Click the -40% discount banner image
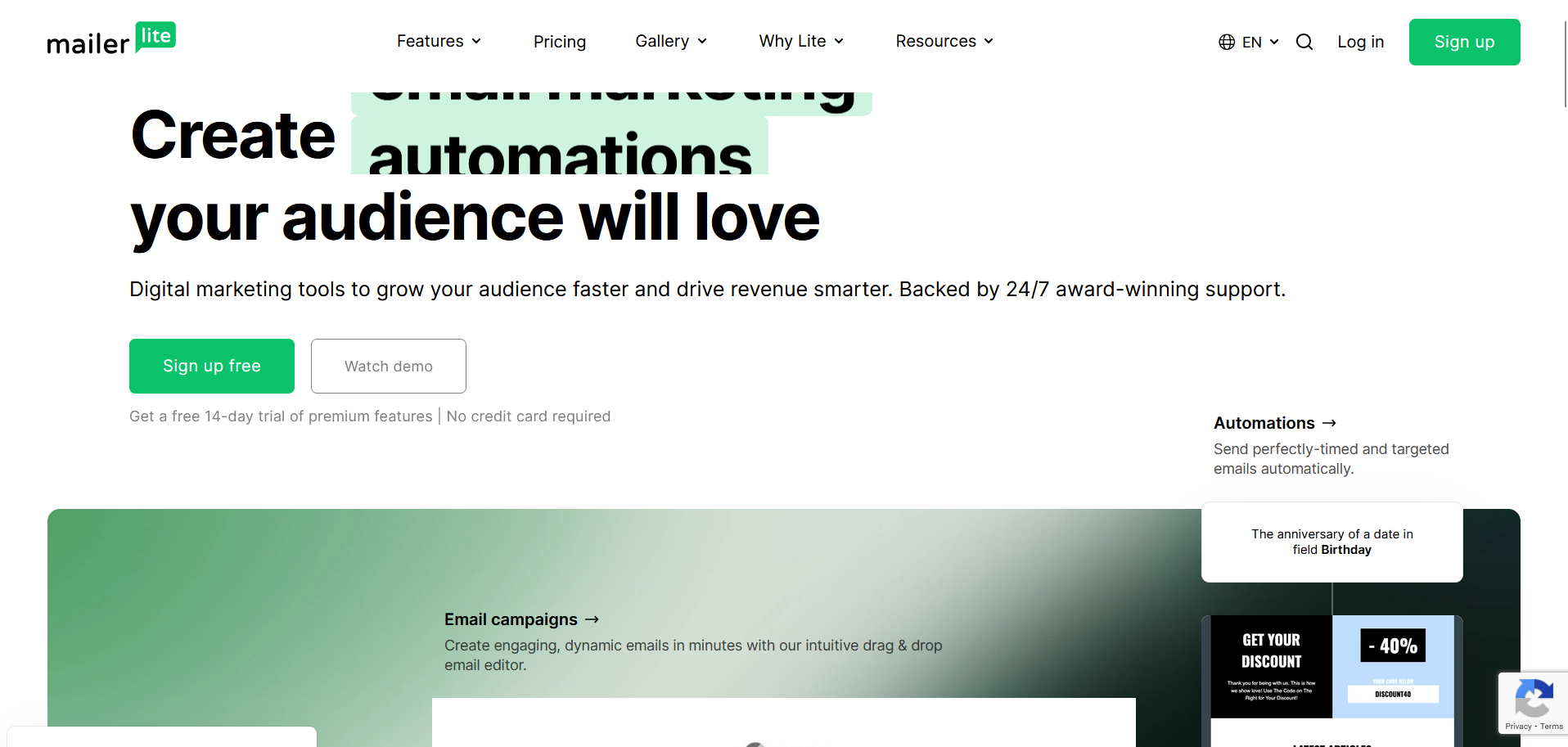 coord(1393,646)
